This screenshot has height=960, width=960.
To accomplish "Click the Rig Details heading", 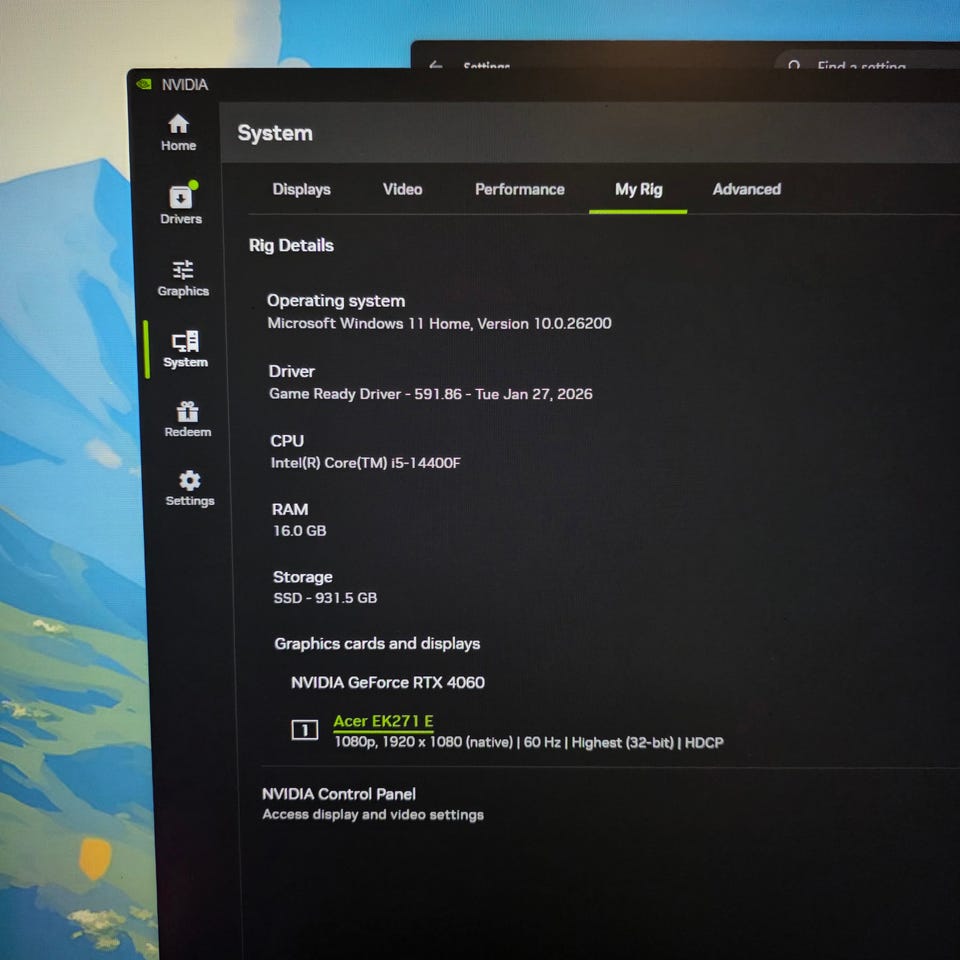I will [291, 246].
